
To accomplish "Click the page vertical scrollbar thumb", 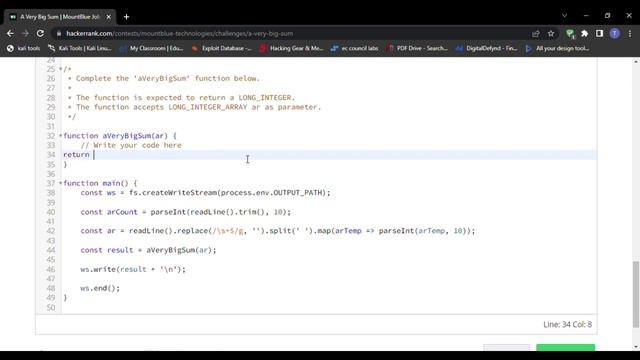I will point(636,294).
